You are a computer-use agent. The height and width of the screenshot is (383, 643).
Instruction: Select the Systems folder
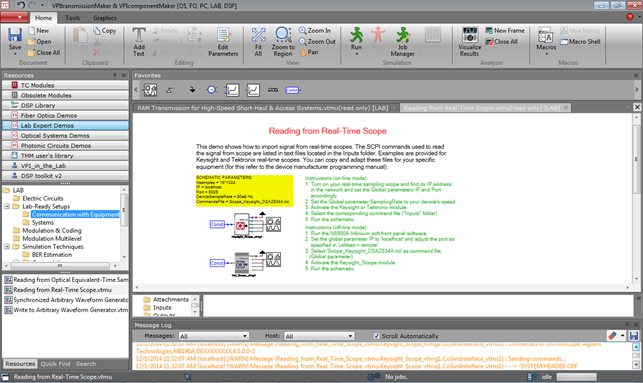pos(43,222)
